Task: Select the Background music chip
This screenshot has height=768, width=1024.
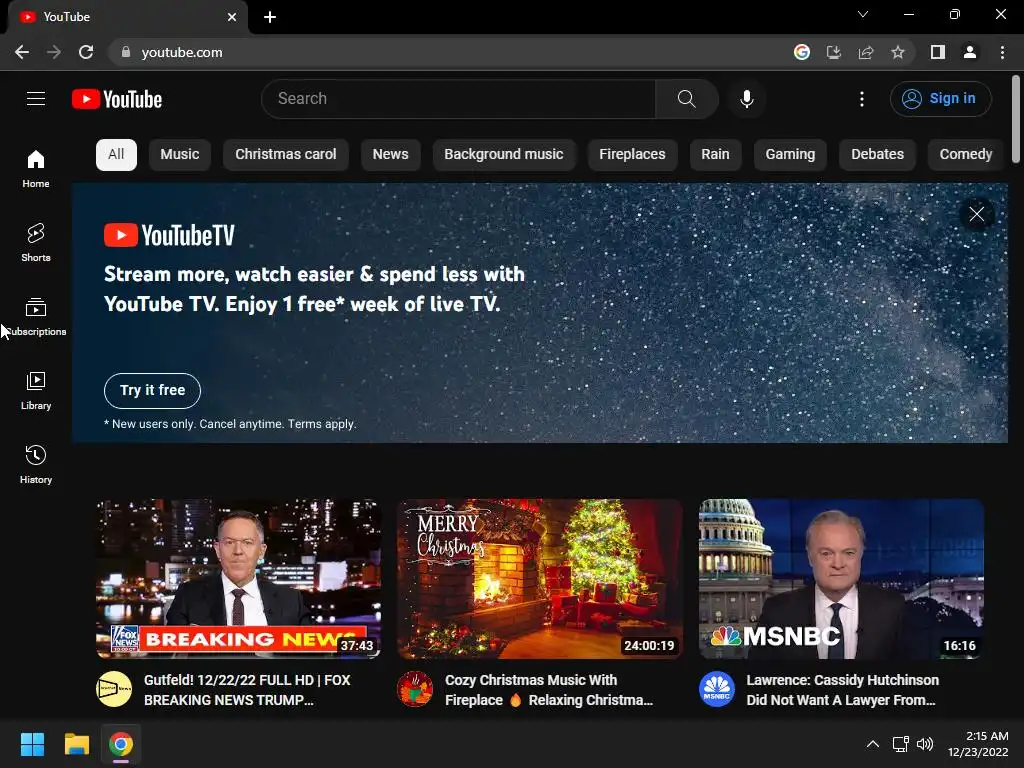Action: tap(504, 155)
